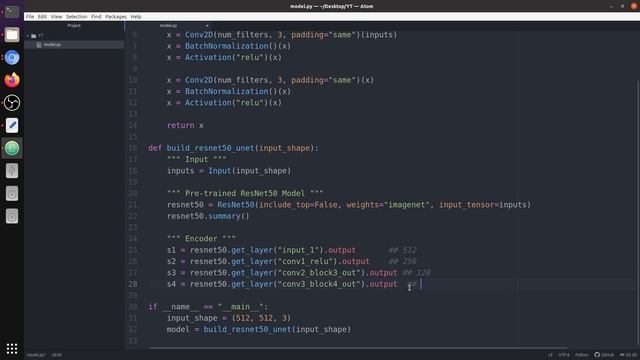Open the File menu
The image size is (640, 360).
[x=30, y=17]
